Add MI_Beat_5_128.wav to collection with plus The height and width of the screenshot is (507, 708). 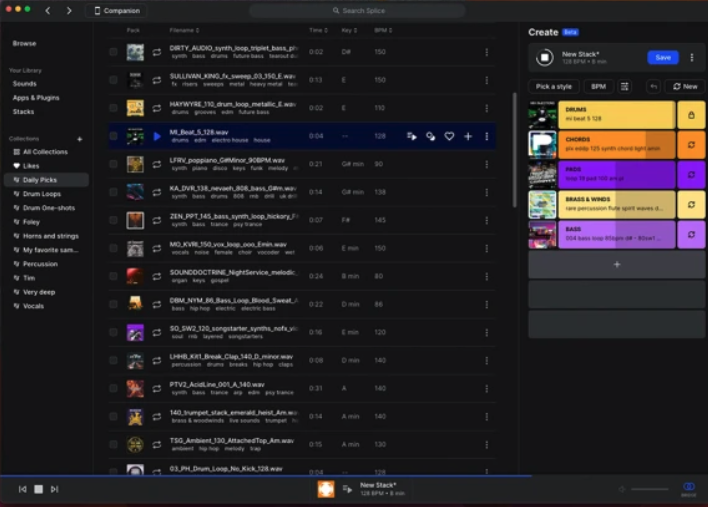pos(468,136)
